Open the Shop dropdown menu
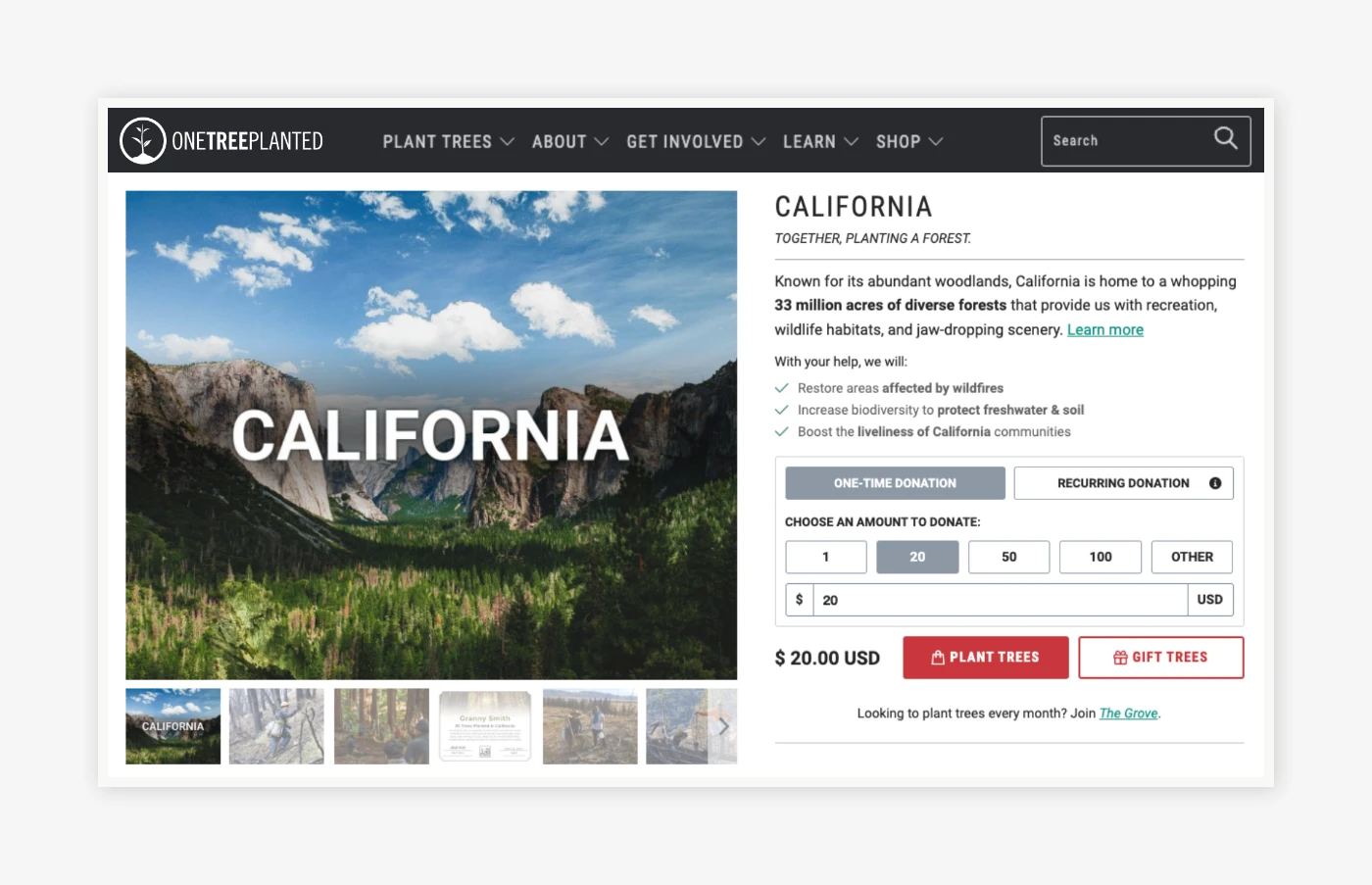The height and width of the screenshot is (885, 1372). 908,141
